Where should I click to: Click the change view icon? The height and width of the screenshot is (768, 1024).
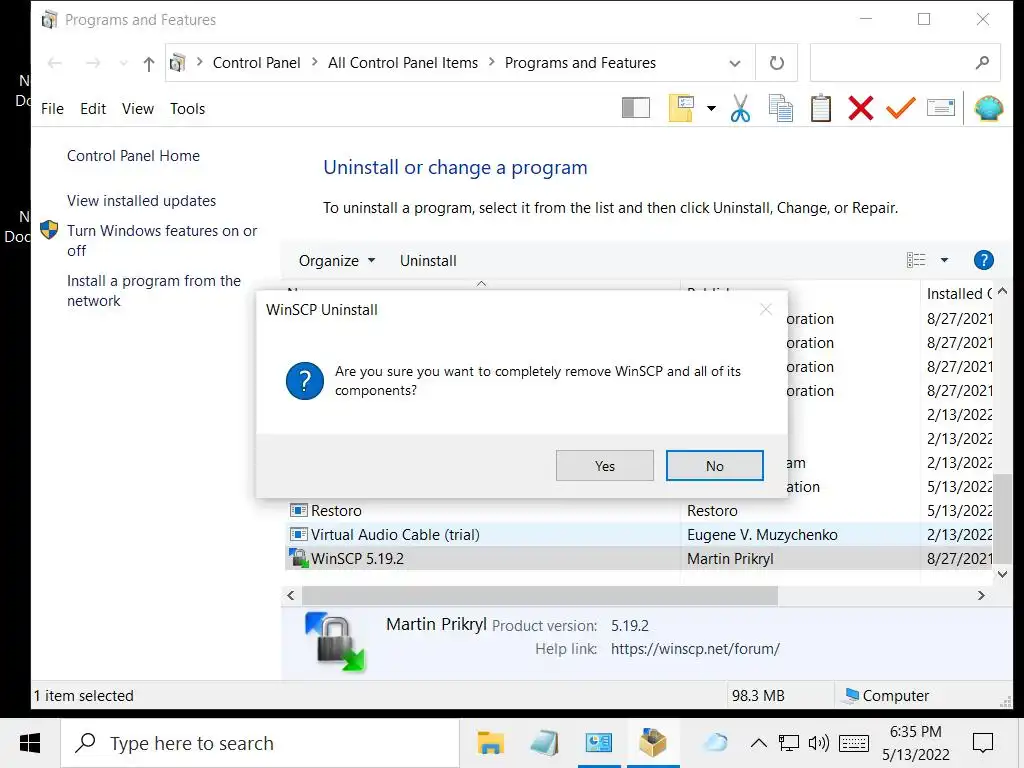(x=916, y=260)
